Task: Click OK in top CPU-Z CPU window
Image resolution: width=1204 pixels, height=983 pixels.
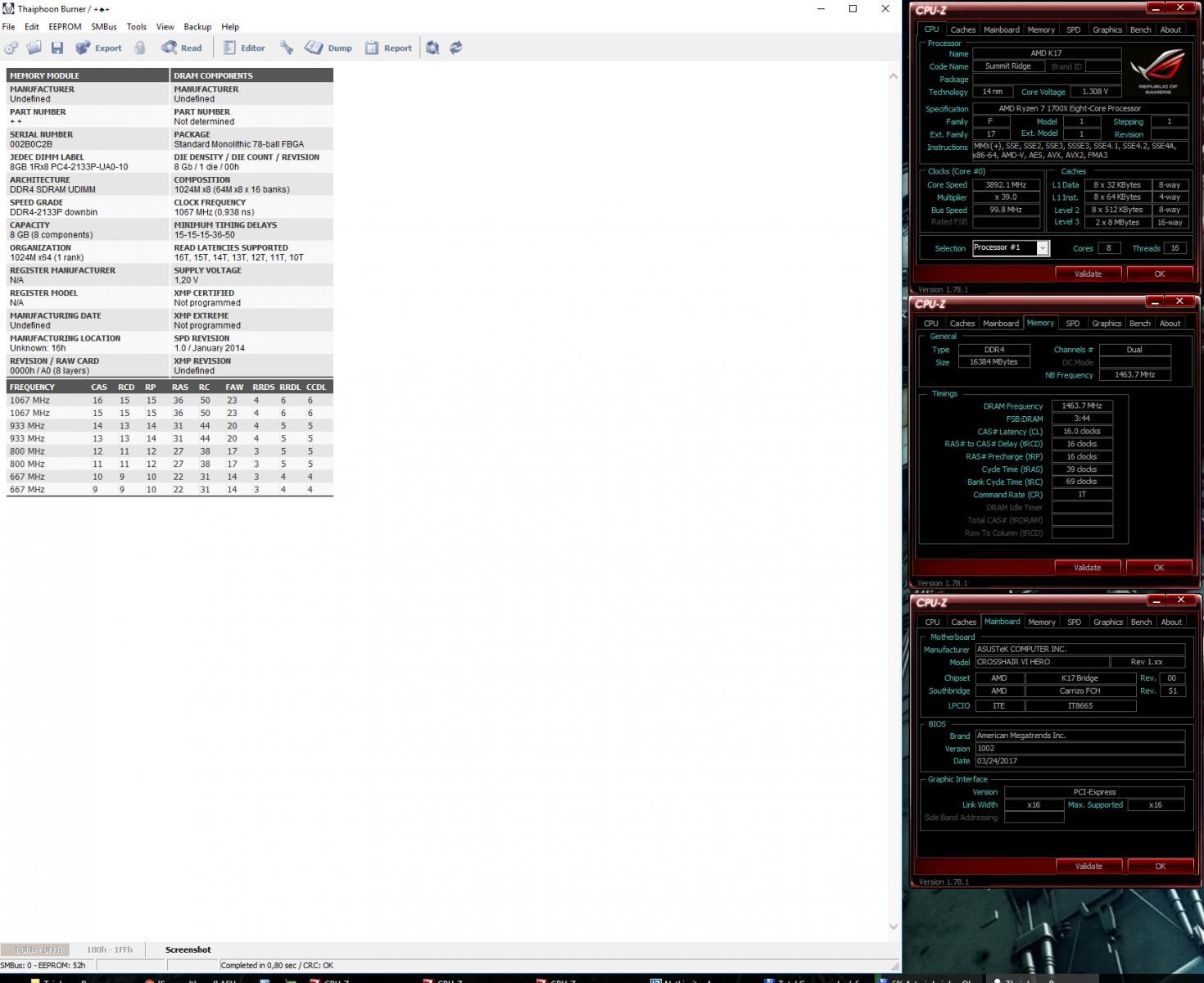Action: tap(1160, 274)
